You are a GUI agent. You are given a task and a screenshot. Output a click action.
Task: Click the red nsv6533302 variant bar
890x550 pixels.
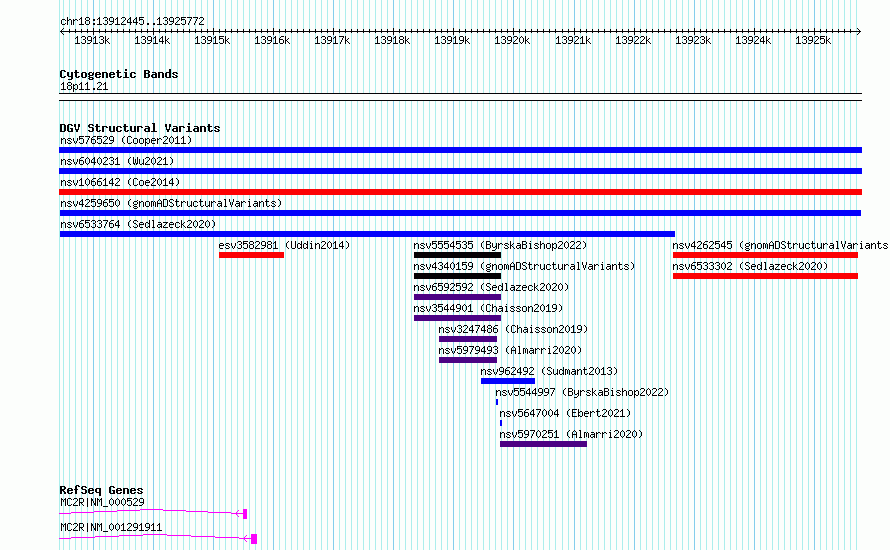(x=765, y=276)
